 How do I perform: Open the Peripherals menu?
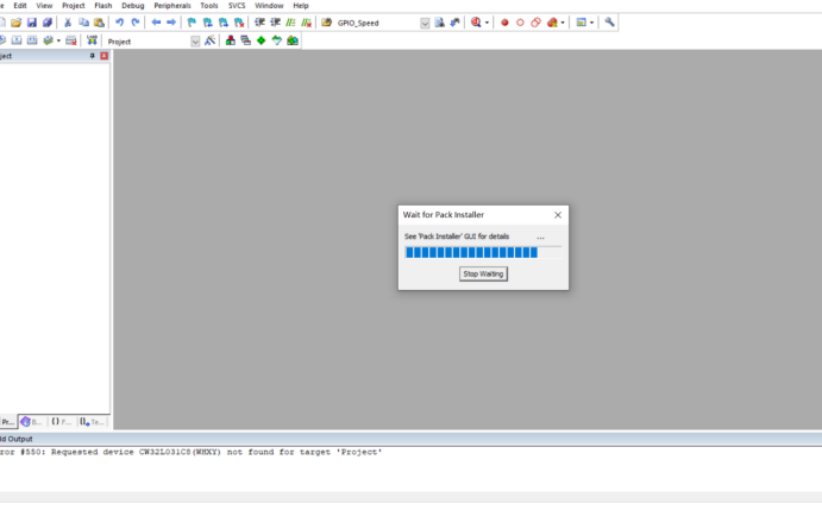[172, 5]
